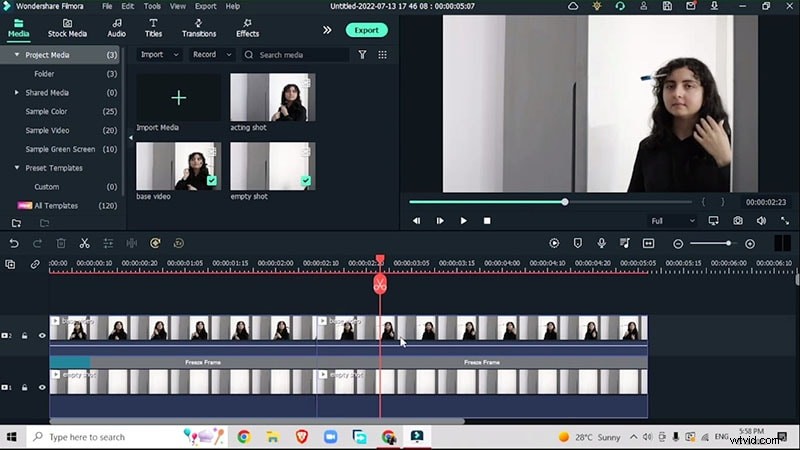The width and height of the screenshot is (800, 450).
Task: Hide video track 2 with eye
Action: (42, 335)
